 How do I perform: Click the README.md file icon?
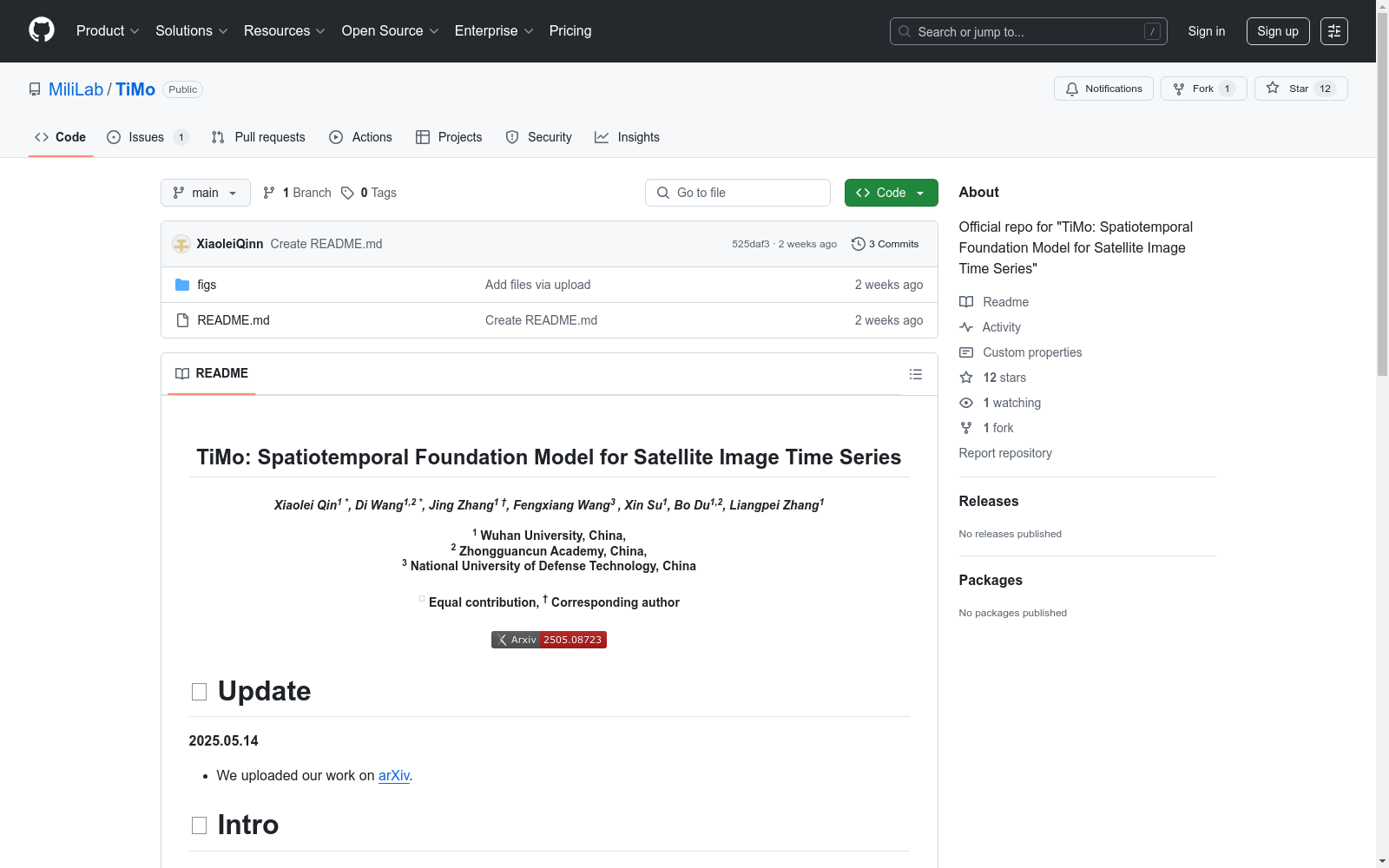pyautogui.click(x=182, y=320)
